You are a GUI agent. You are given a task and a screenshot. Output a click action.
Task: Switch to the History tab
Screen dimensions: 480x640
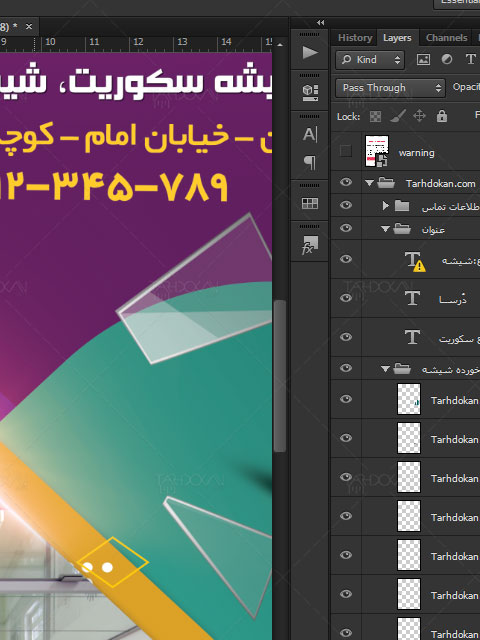pos(355,38)
